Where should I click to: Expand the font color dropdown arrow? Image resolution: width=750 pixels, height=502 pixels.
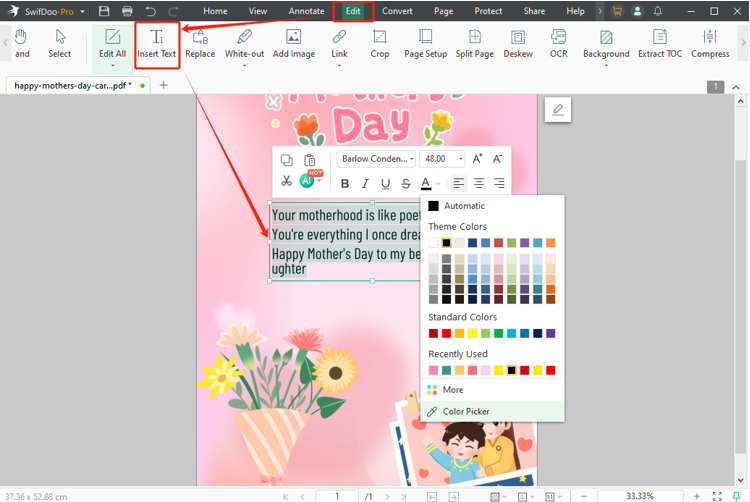438,184
